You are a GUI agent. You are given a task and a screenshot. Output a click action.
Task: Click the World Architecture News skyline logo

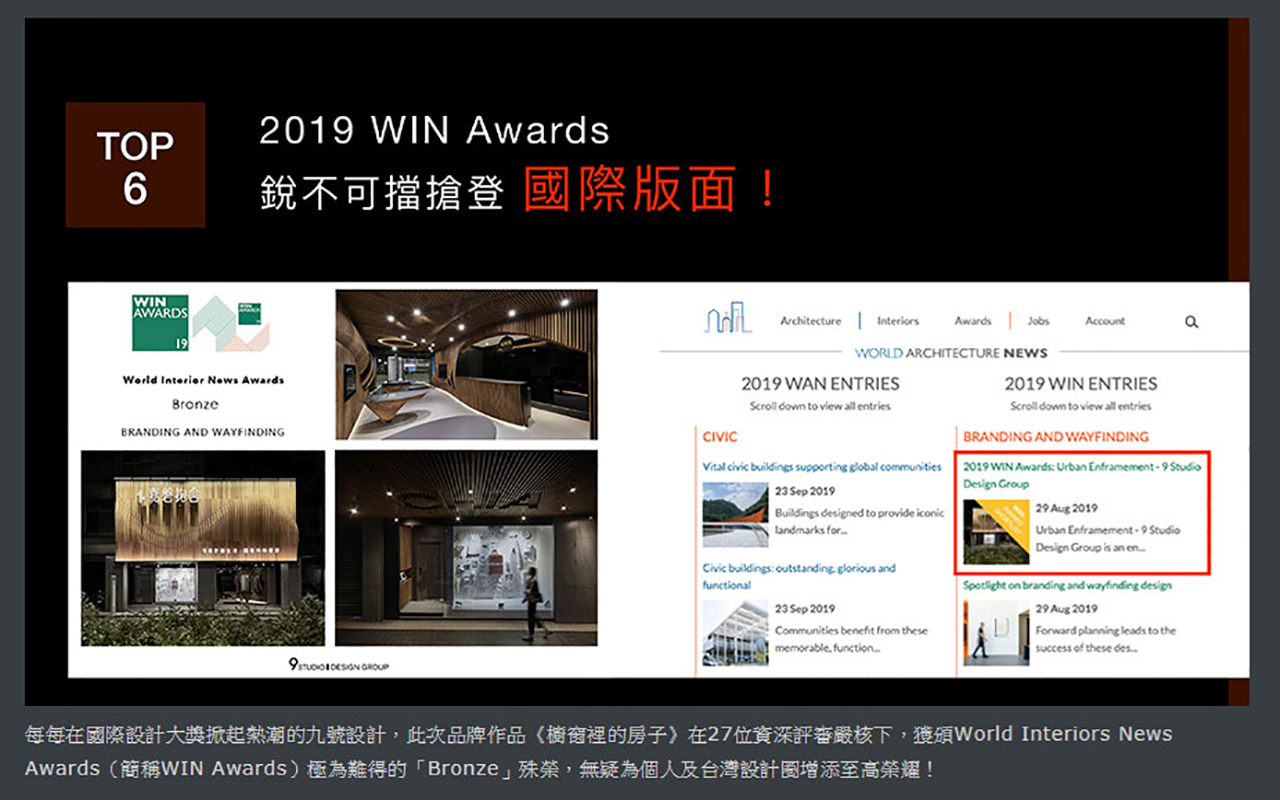[728, 318]
